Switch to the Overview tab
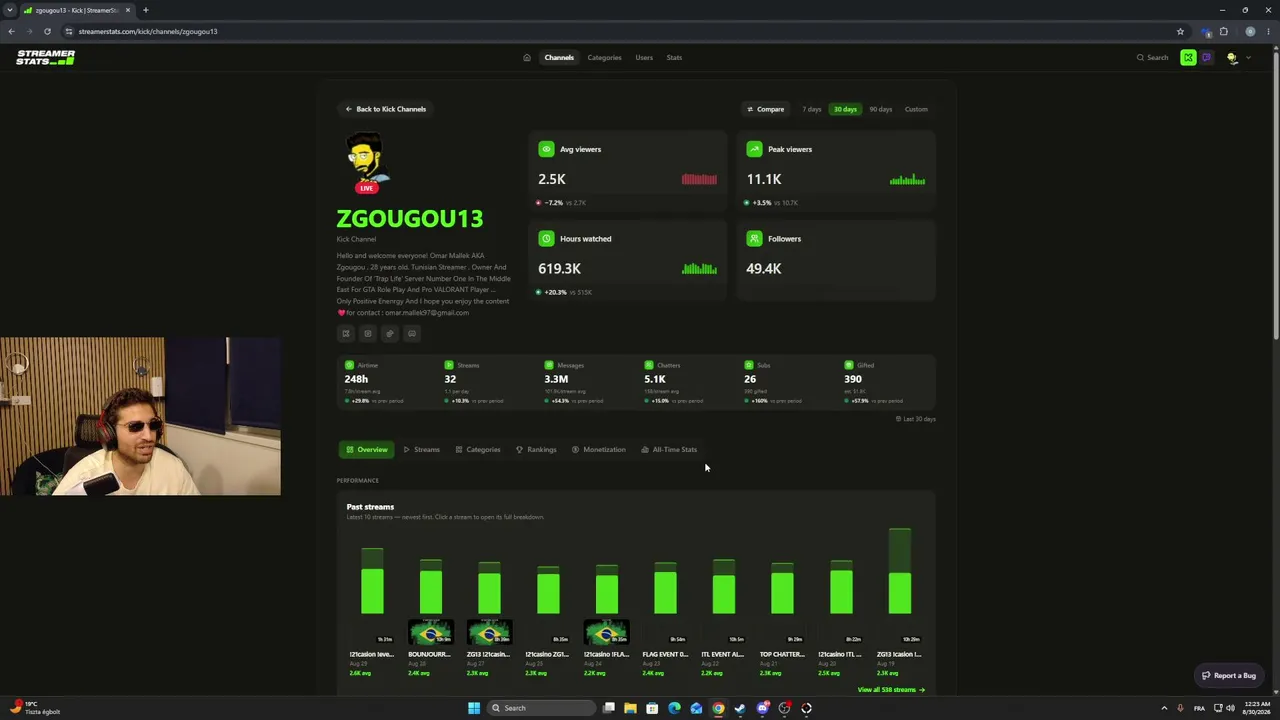 tap(366, 449)
